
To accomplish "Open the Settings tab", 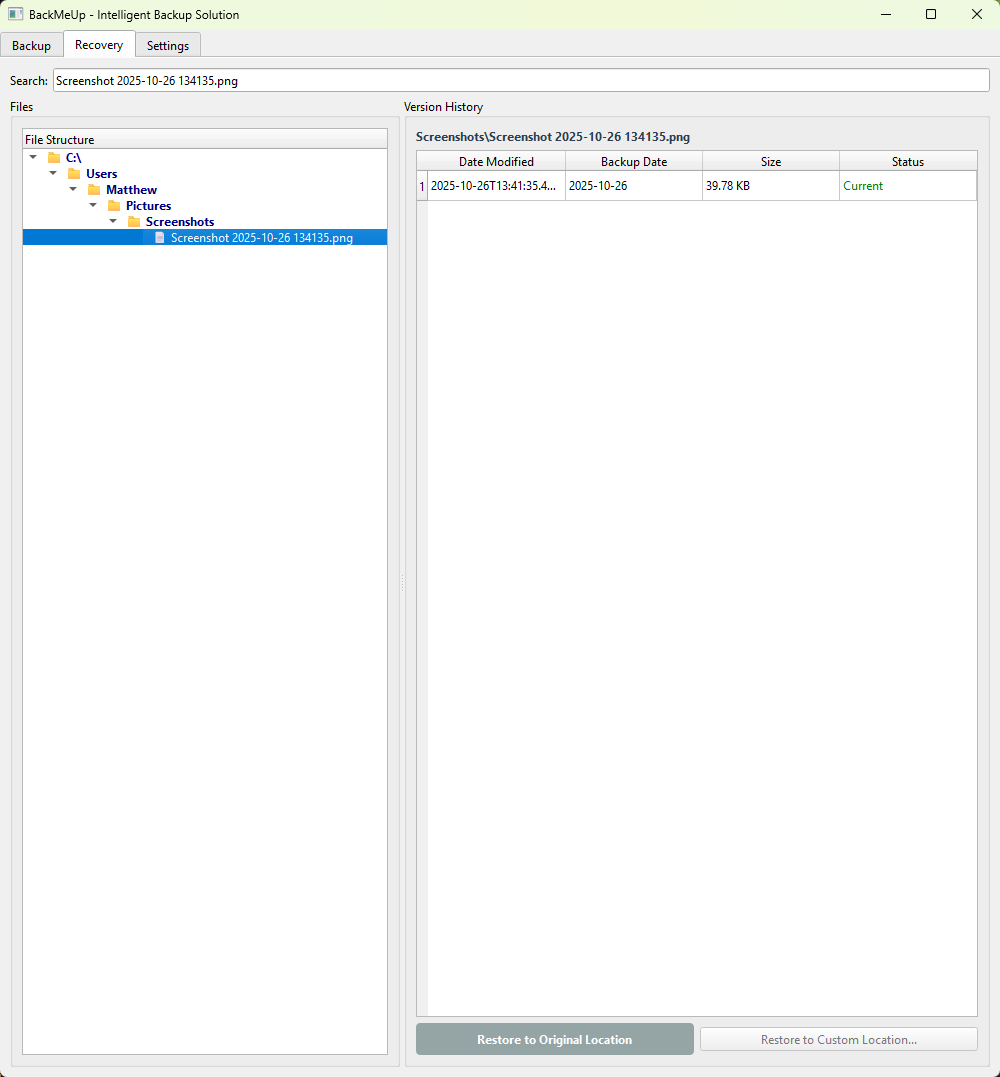I will click(x=167, y=45).
